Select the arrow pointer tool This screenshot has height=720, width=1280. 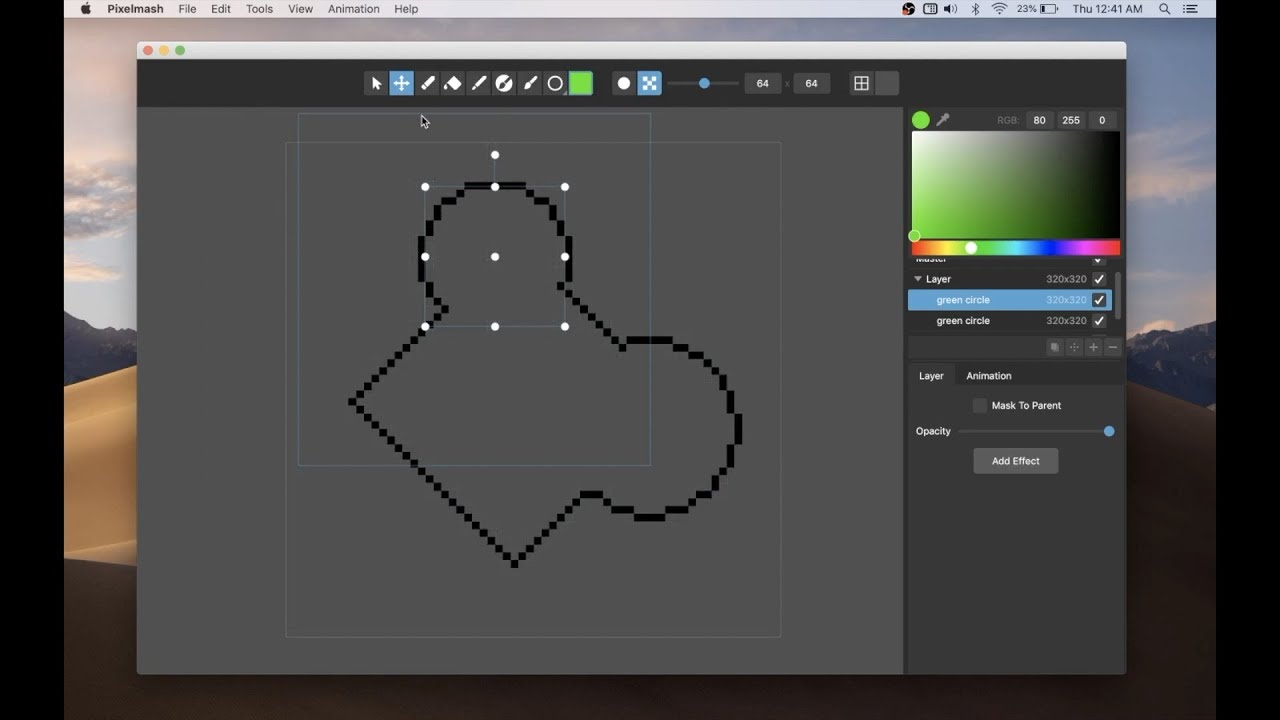pos(376,84)
